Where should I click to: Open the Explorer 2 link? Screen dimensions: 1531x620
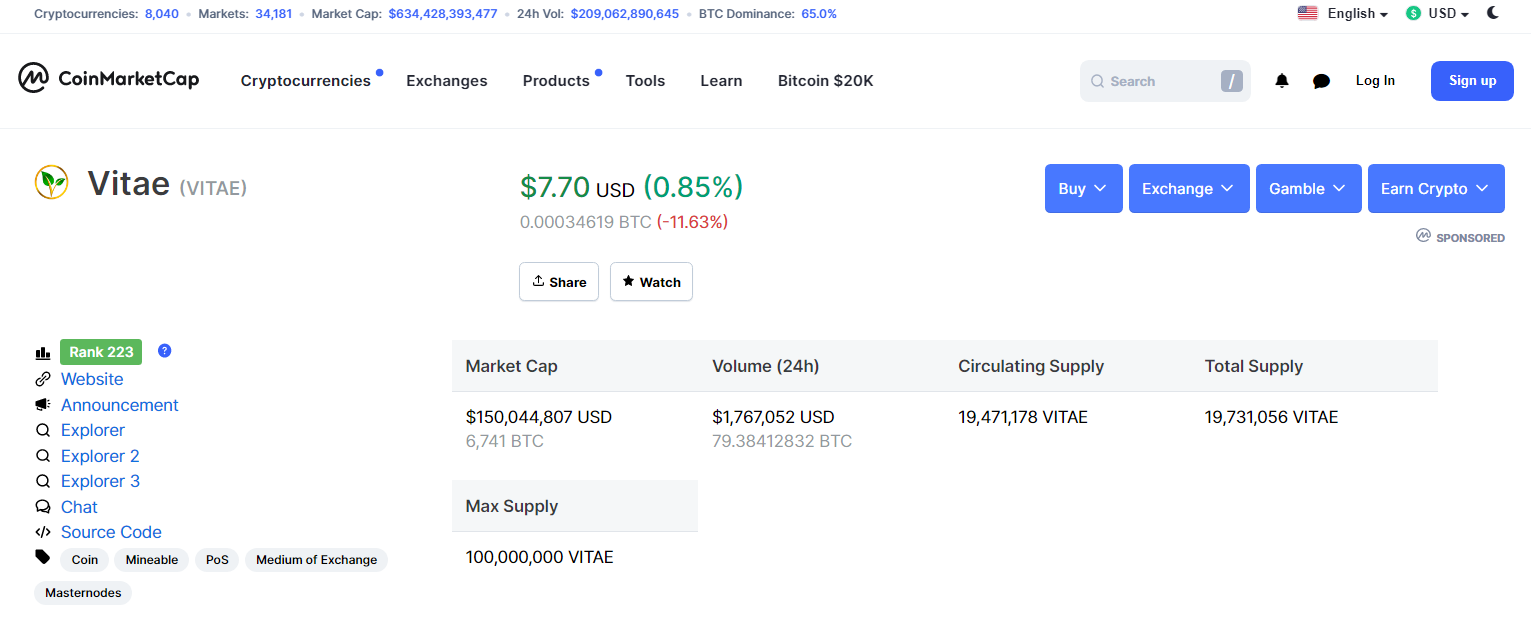[x=100, y=456]
